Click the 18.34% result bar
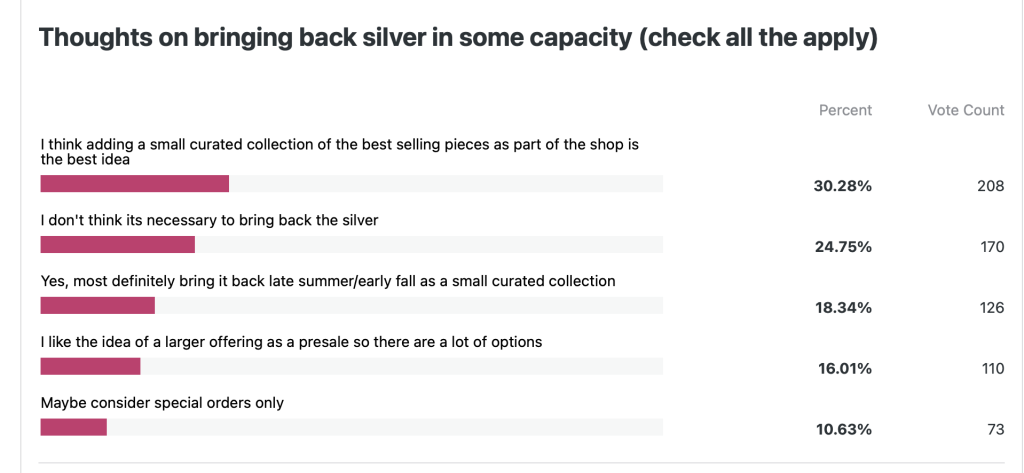 tap(97, 306)
